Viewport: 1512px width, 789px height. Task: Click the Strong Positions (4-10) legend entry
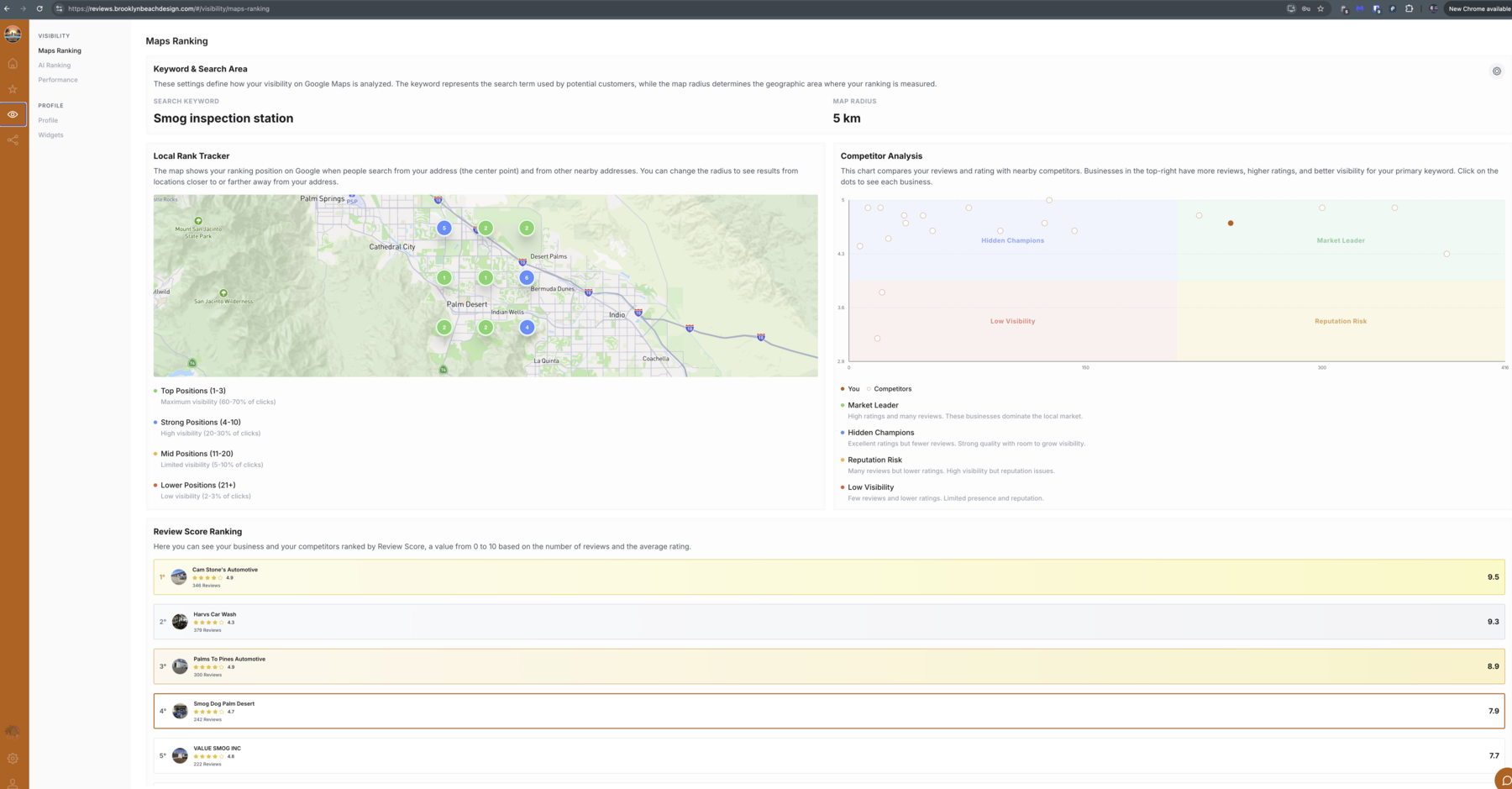click(200, 423)
